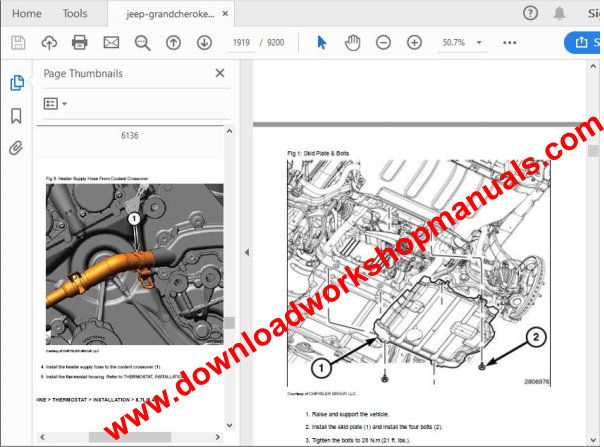Viewport: 604px width, 447px height.
Task: Collapse the navigation pane arrow
Action: point(247,252)
